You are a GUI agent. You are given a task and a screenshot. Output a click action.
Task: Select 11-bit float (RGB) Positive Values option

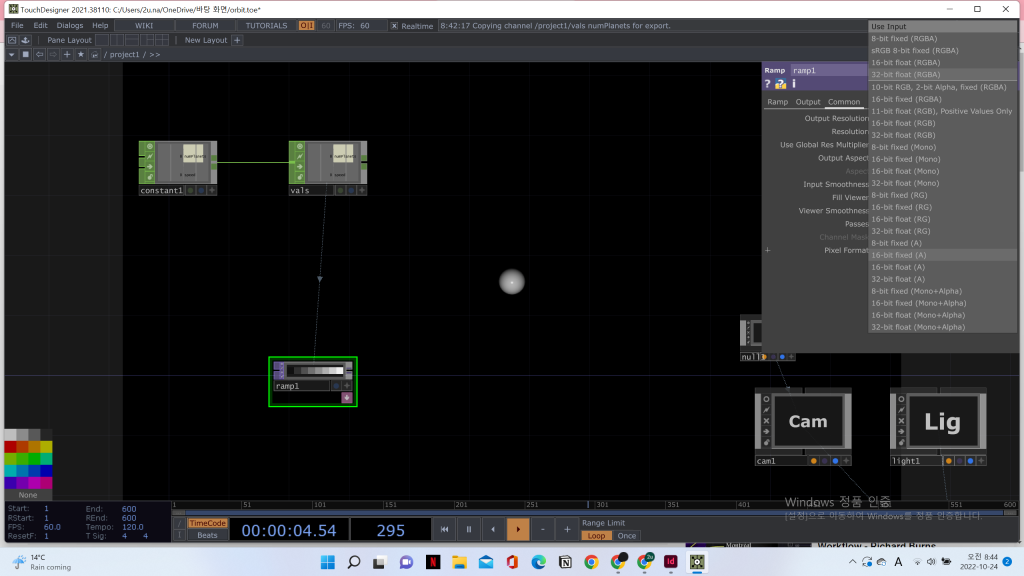(942, 111)
